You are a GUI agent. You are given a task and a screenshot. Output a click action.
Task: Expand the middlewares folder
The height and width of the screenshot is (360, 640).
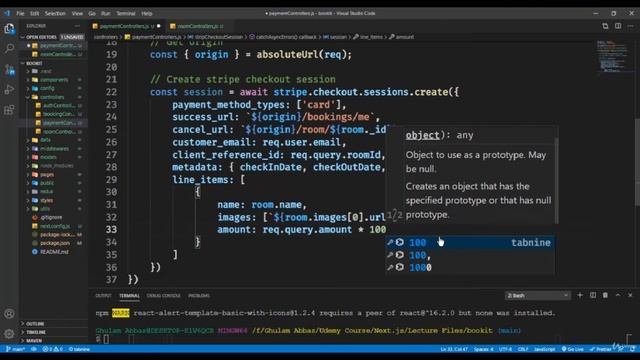(54, 149)
